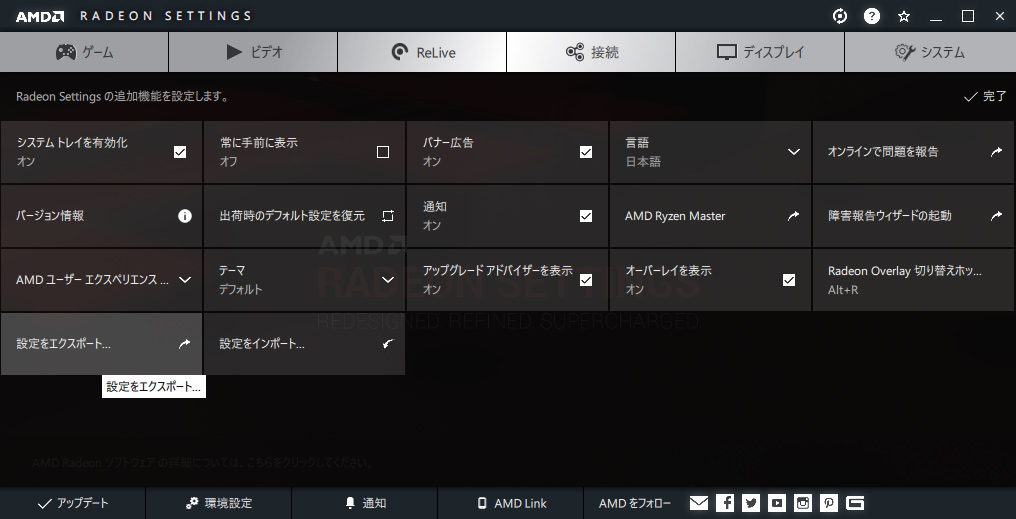Click the info icon on バージョン情報
Screen dimensions: 1016x519
(x=185, y=216)
